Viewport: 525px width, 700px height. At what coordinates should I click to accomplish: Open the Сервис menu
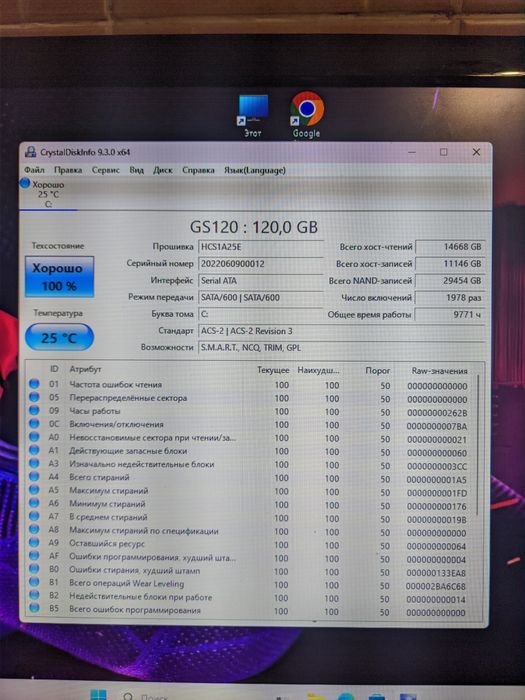click(106, 170)
